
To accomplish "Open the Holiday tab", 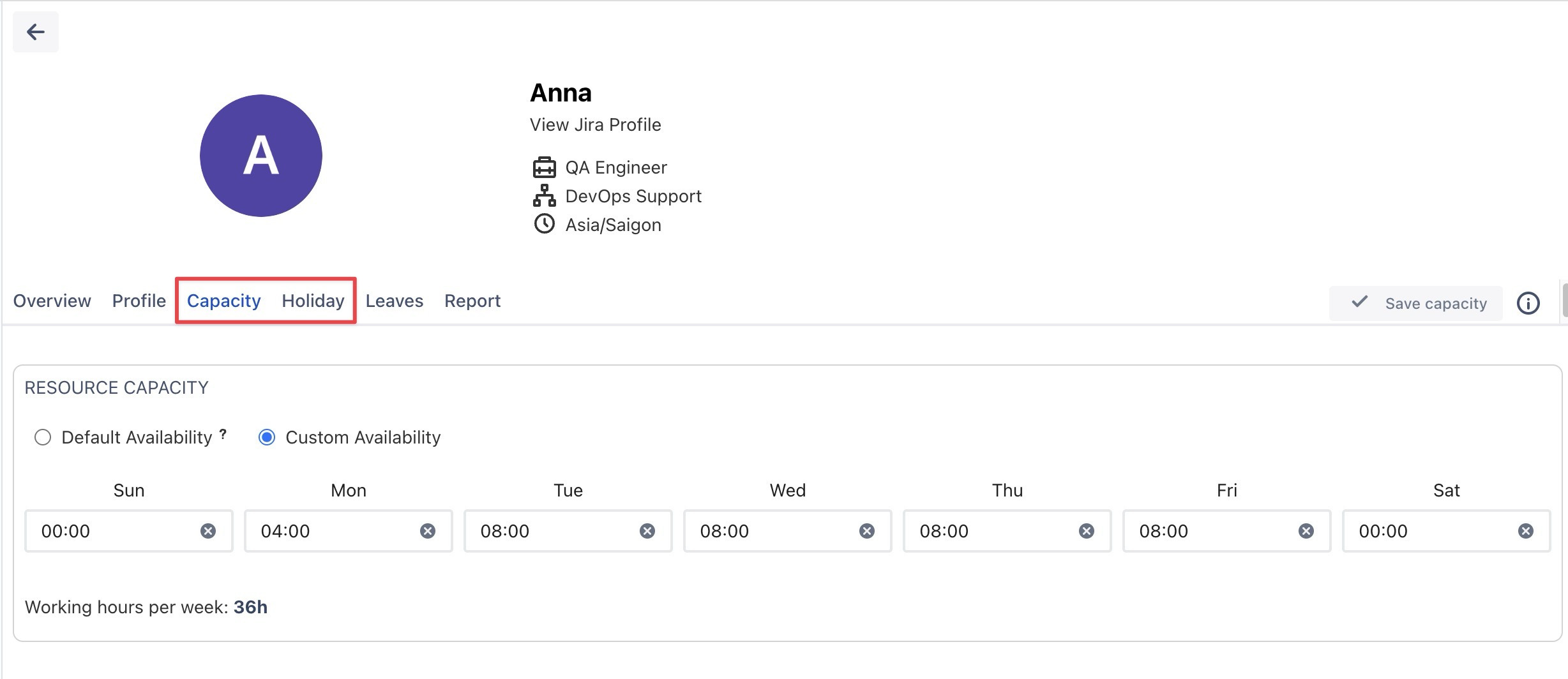I will [313, 301].
